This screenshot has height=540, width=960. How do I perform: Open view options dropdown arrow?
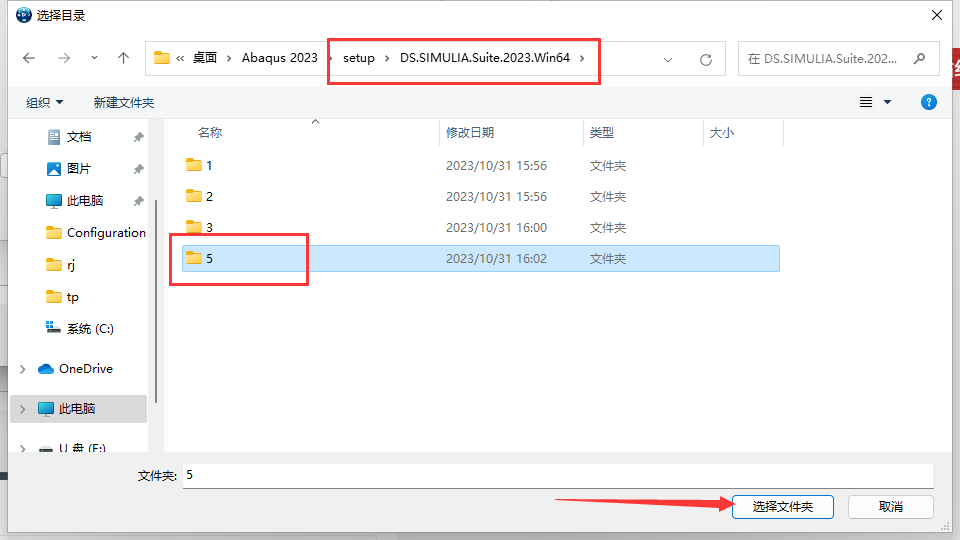tap(887, 102)
